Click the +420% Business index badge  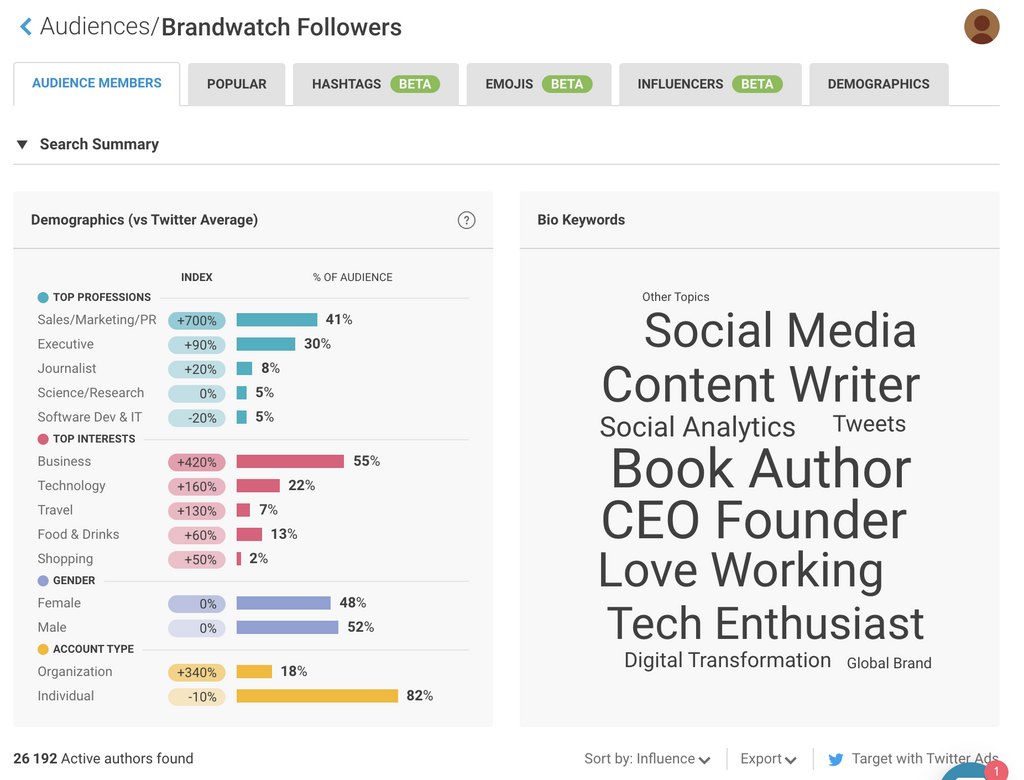(197, 462)
